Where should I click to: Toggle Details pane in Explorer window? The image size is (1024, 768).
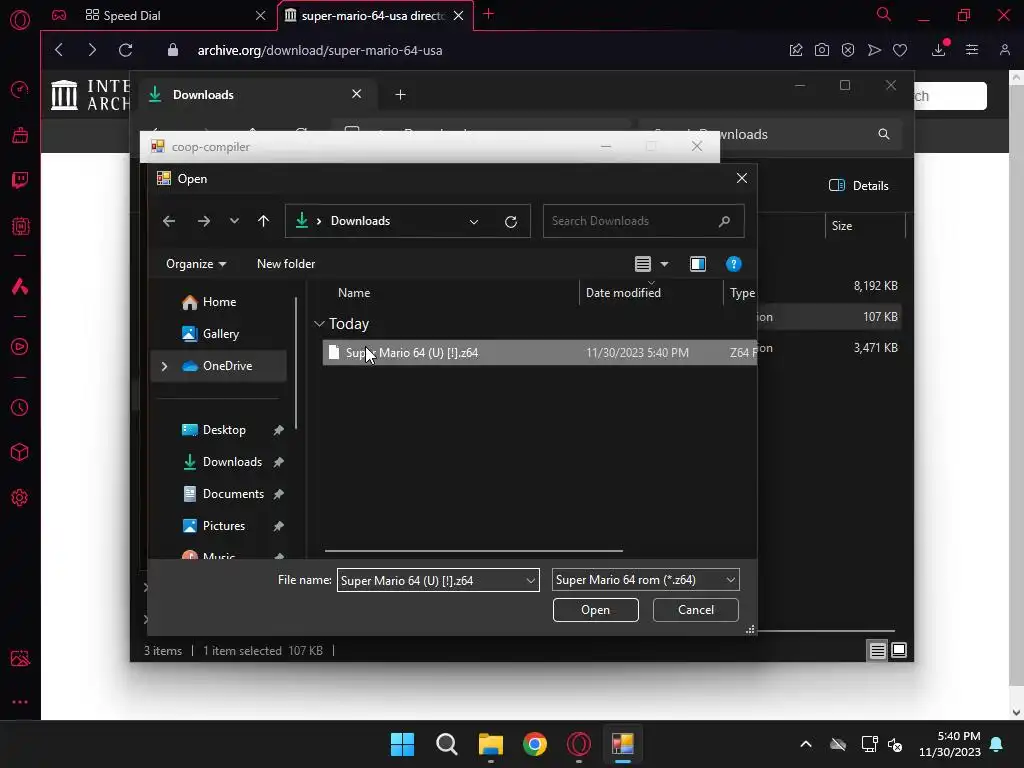point(858,185)
